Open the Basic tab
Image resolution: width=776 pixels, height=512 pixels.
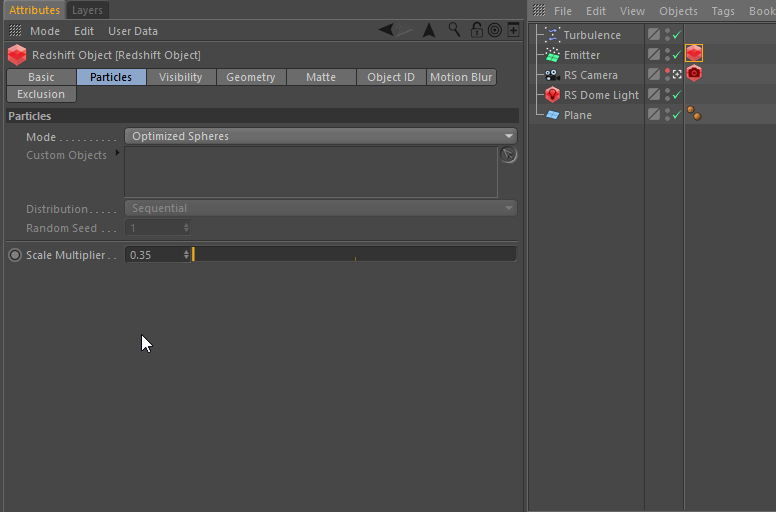pos(41,77)
